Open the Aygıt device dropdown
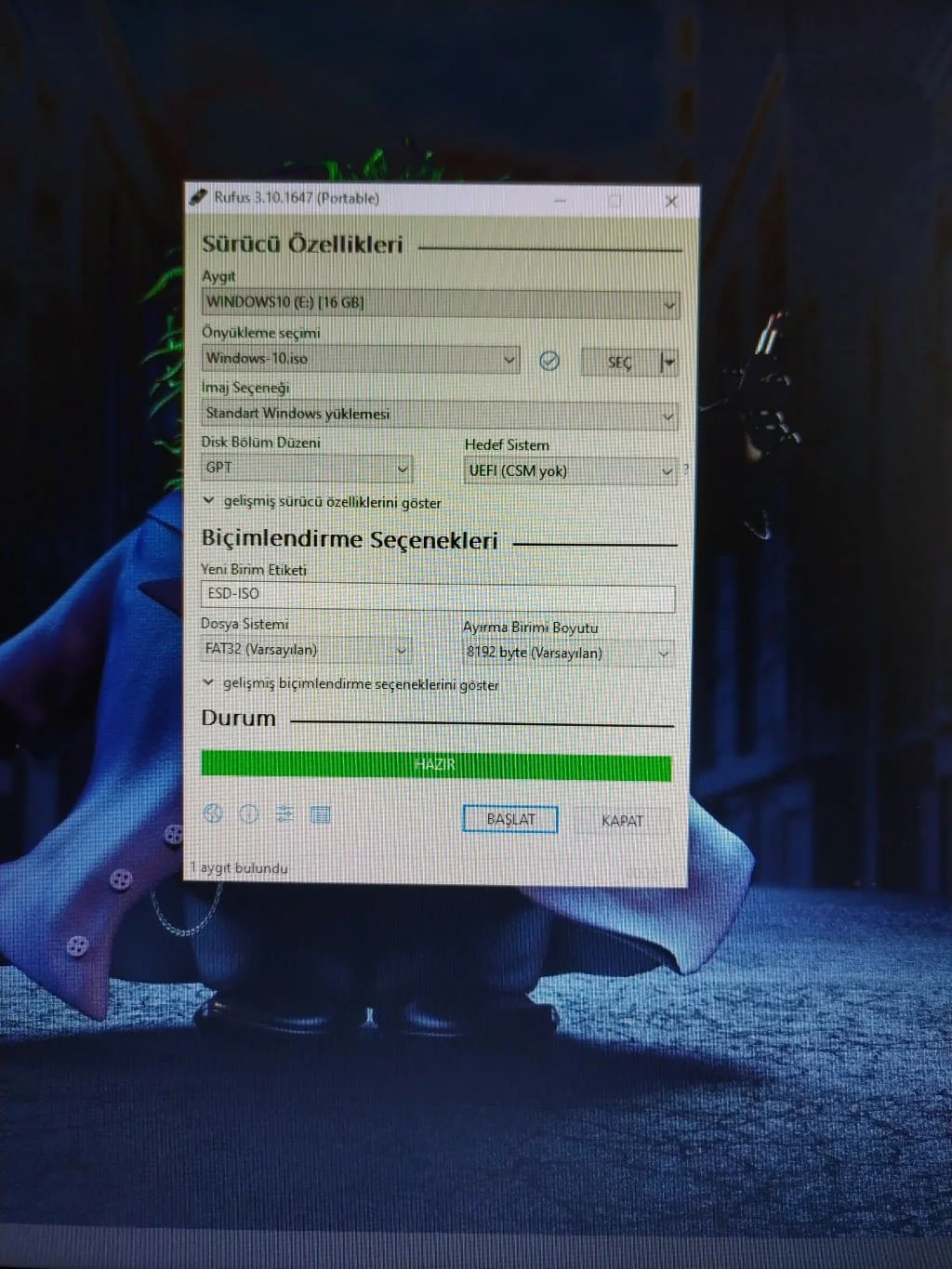The image size is (952, 1269). (441, 303)
